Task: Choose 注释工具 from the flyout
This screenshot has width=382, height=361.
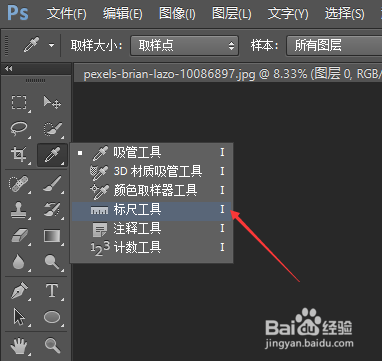Action: coord(152,229)
